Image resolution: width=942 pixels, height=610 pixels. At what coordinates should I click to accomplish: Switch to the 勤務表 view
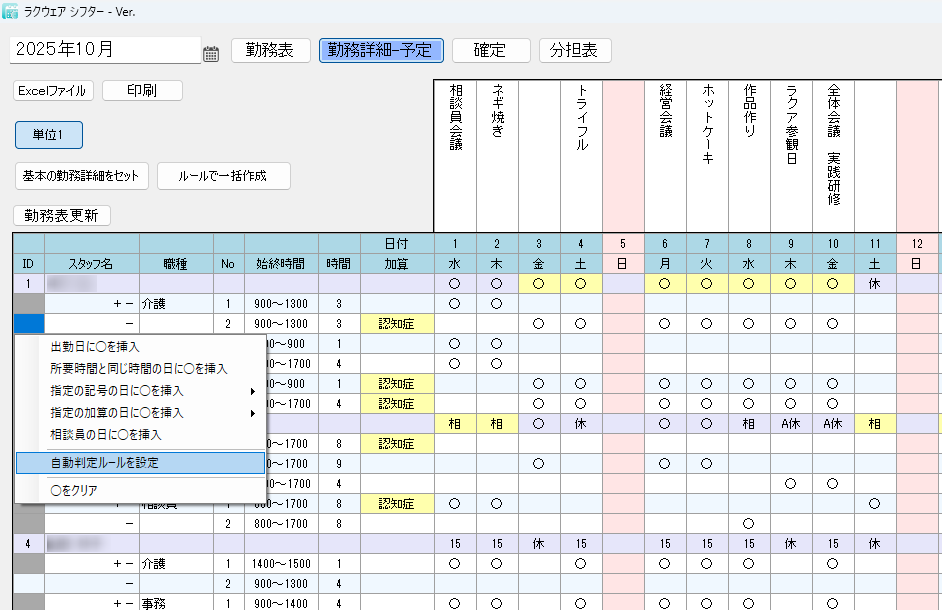270,50
